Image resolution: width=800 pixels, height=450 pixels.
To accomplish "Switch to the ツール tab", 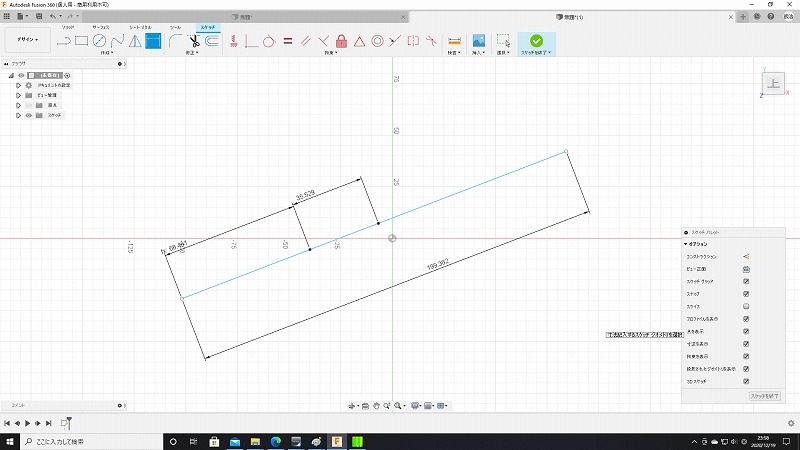I will coord(175,27).
